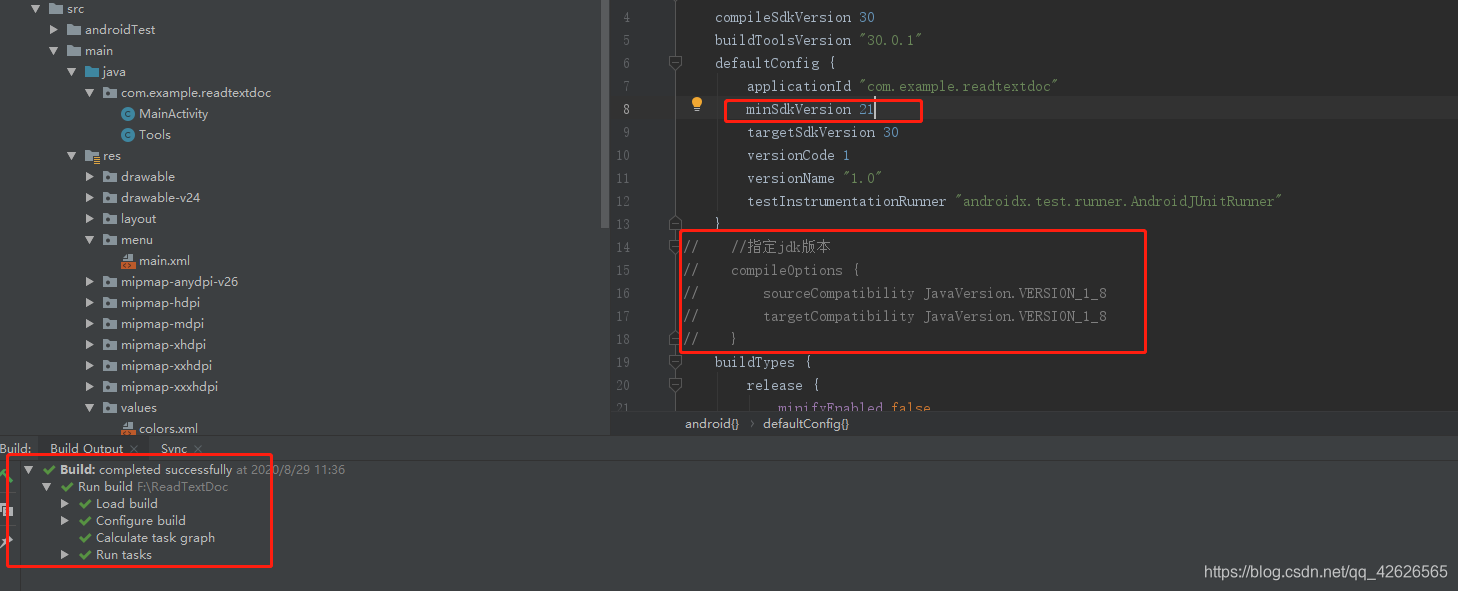
Task: Collapse the Build completed successfully node
Action: 29,470
